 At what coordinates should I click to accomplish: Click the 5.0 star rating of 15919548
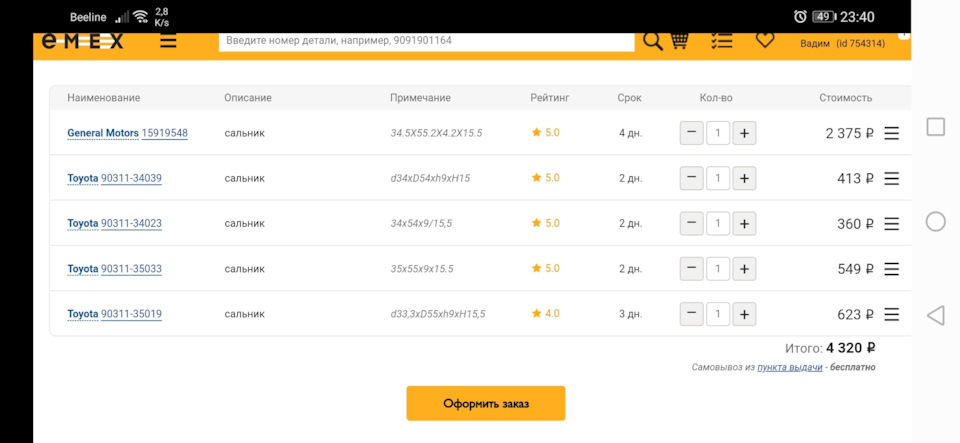tap(546, 132)
